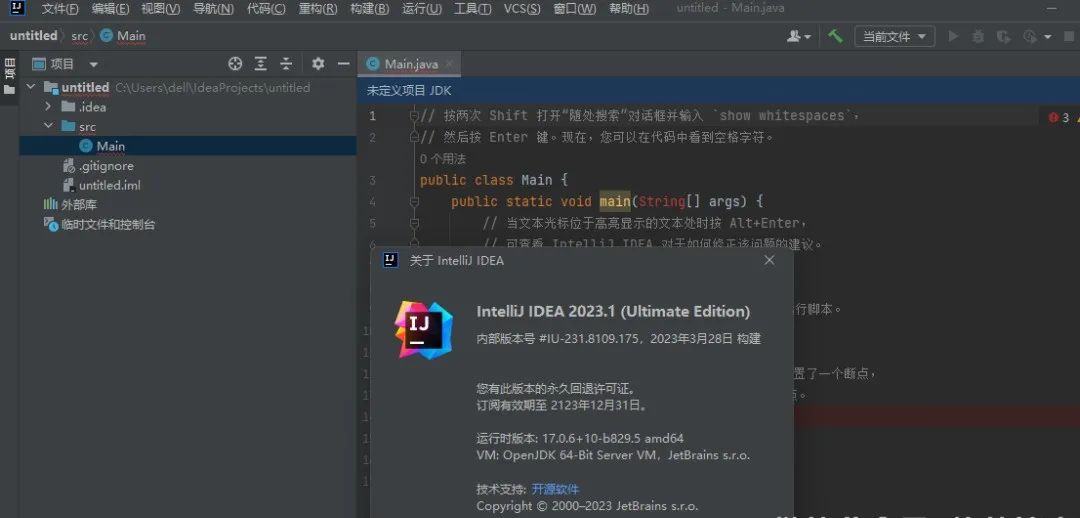1080x518 pixels.
Task: Open the VCS(S) menu
Action: (522, 9)
